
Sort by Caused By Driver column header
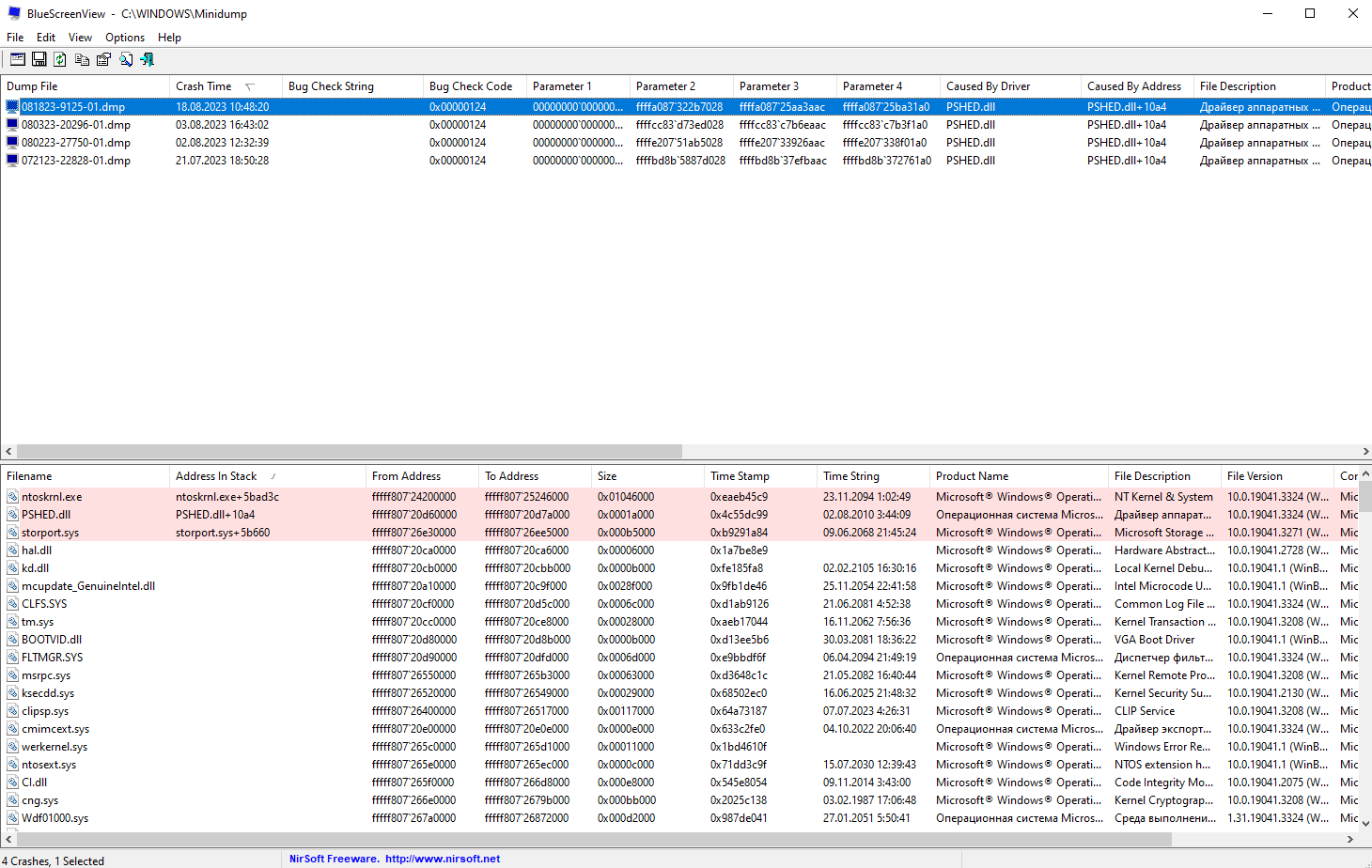coord(1009,86)
